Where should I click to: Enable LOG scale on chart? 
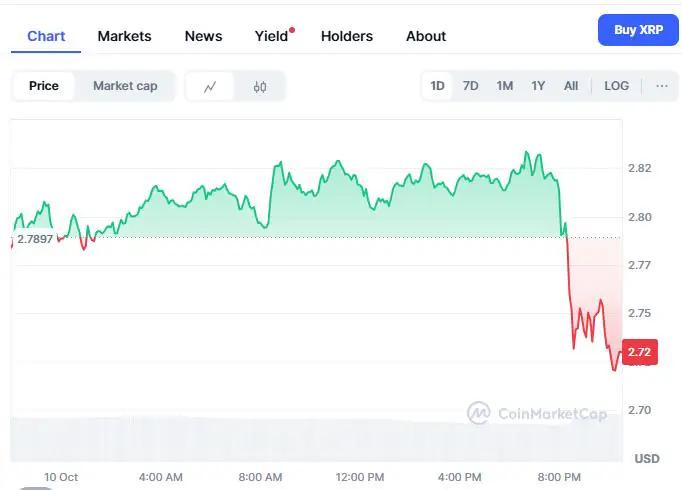pos(616,86)
